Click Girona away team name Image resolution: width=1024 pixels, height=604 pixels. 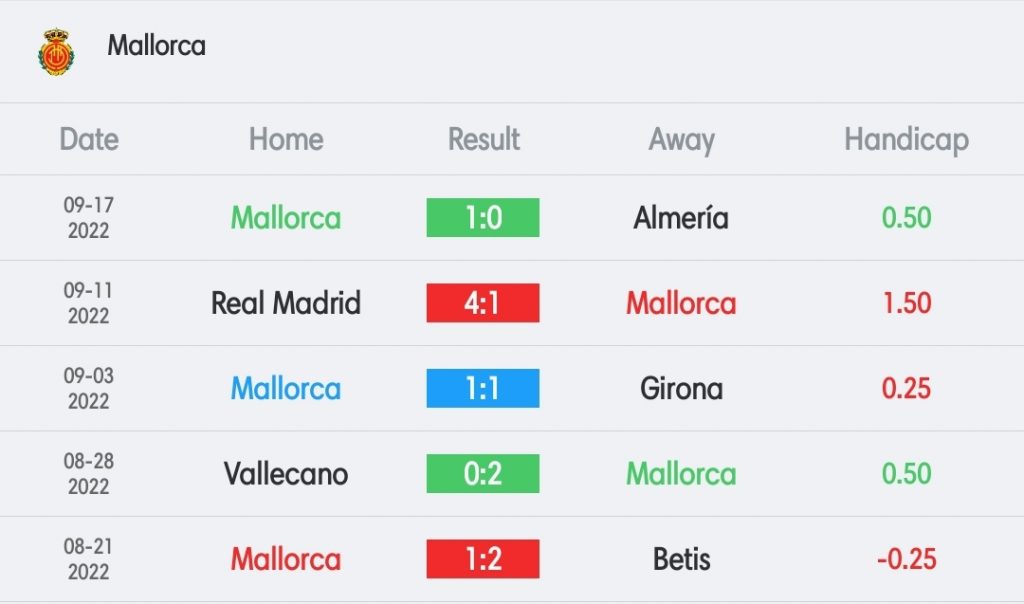click(x=681, y=389)
